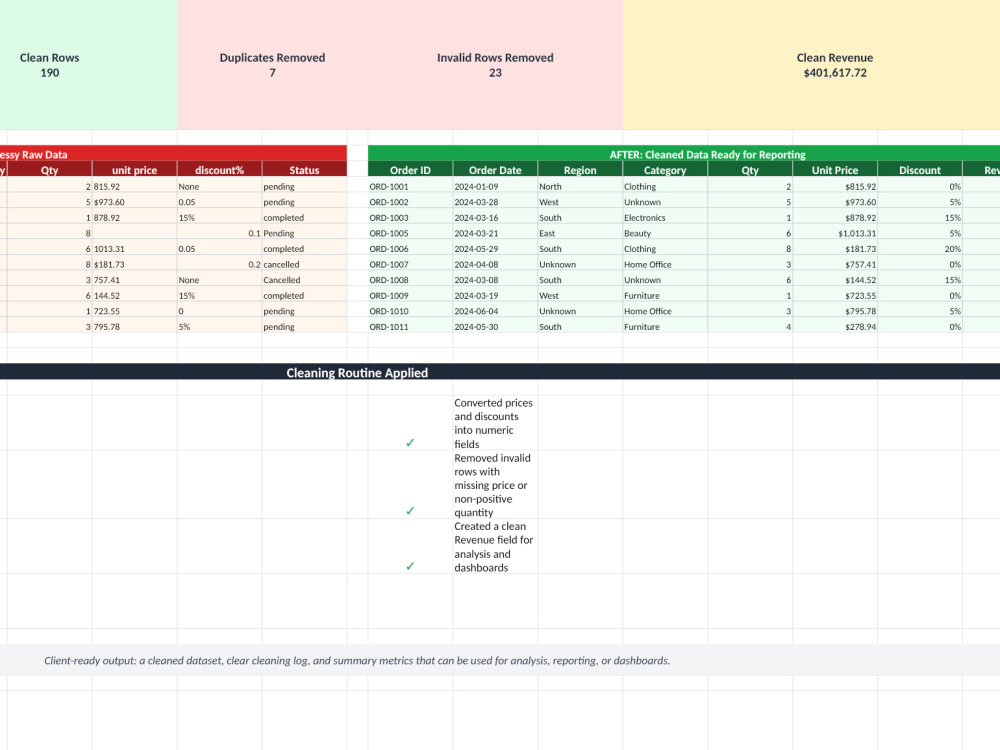Click order date 2024-06-04
This screenshot has height=750, width=1000.
(x=495, y=311)
